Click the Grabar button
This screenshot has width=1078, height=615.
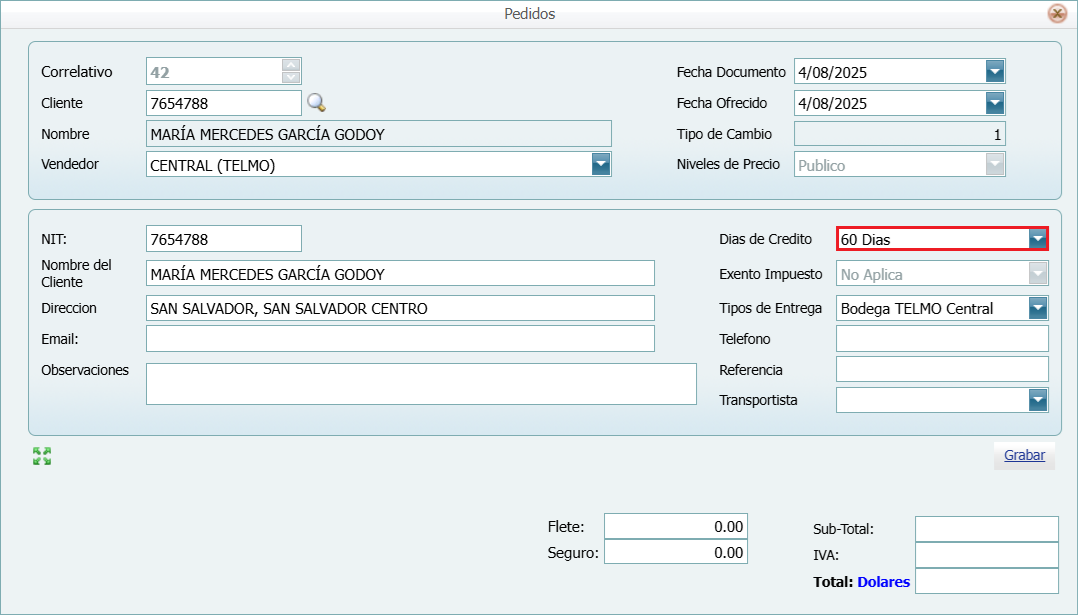[x=1024, y=455]
